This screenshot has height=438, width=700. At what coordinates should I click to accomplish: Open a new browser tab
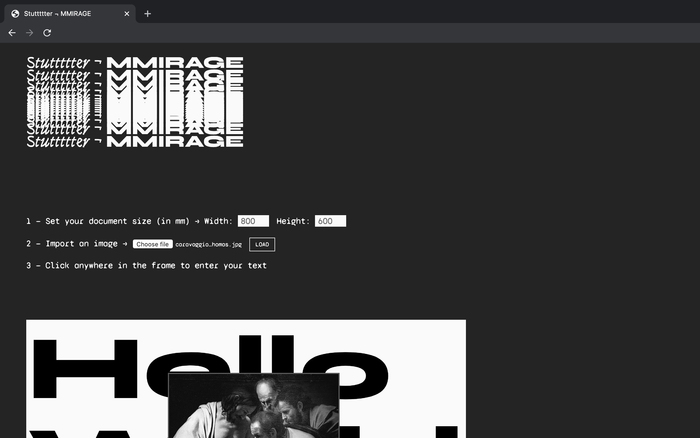(147, 14)
